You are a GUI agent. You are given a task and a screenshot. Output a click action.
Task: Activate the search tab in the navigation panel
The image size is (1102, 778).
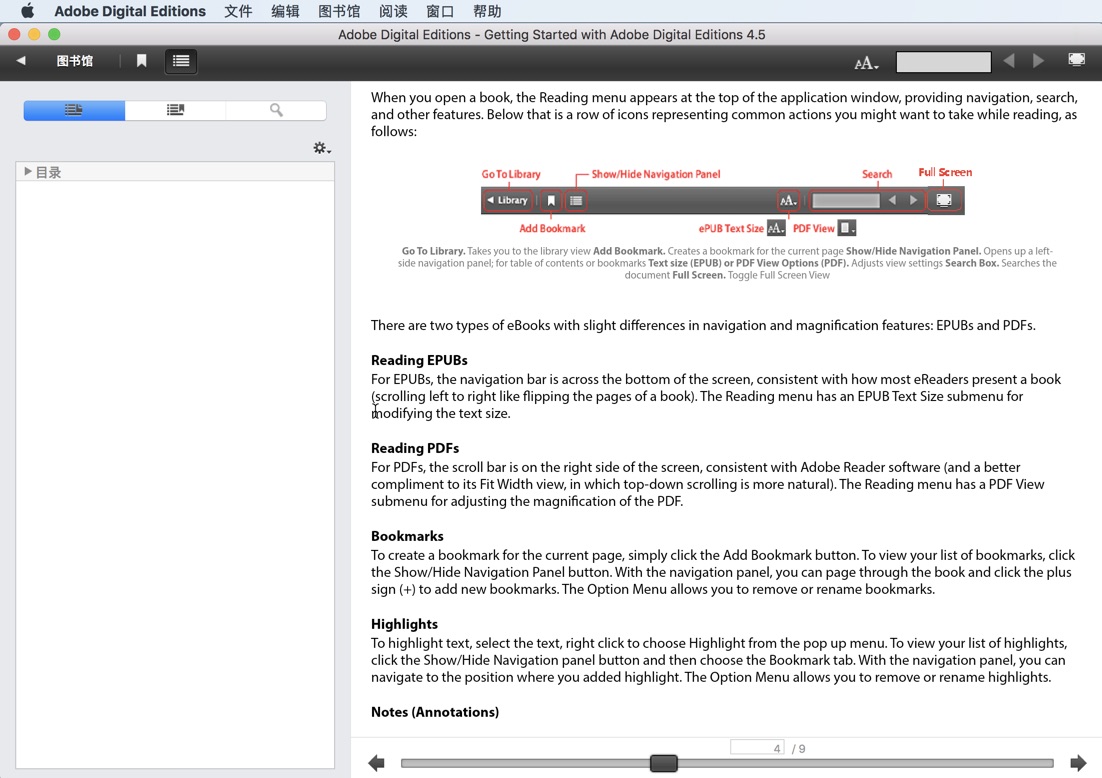[x=277, y=110]
